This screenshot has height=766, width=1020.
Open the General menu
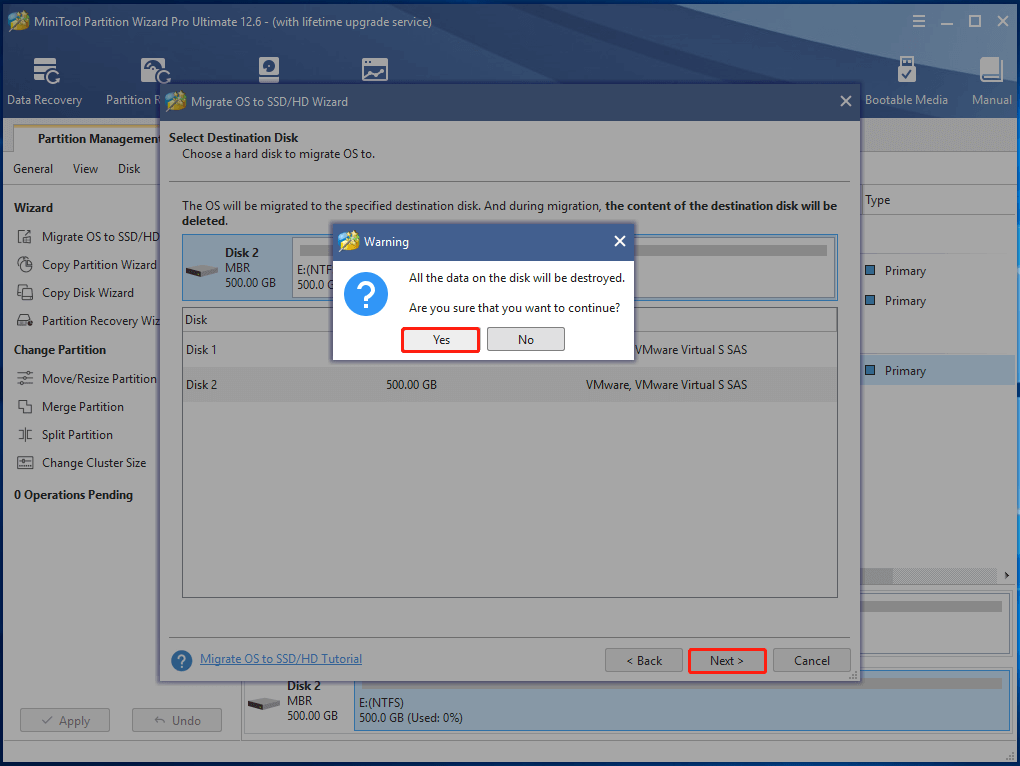click(33, 169)
